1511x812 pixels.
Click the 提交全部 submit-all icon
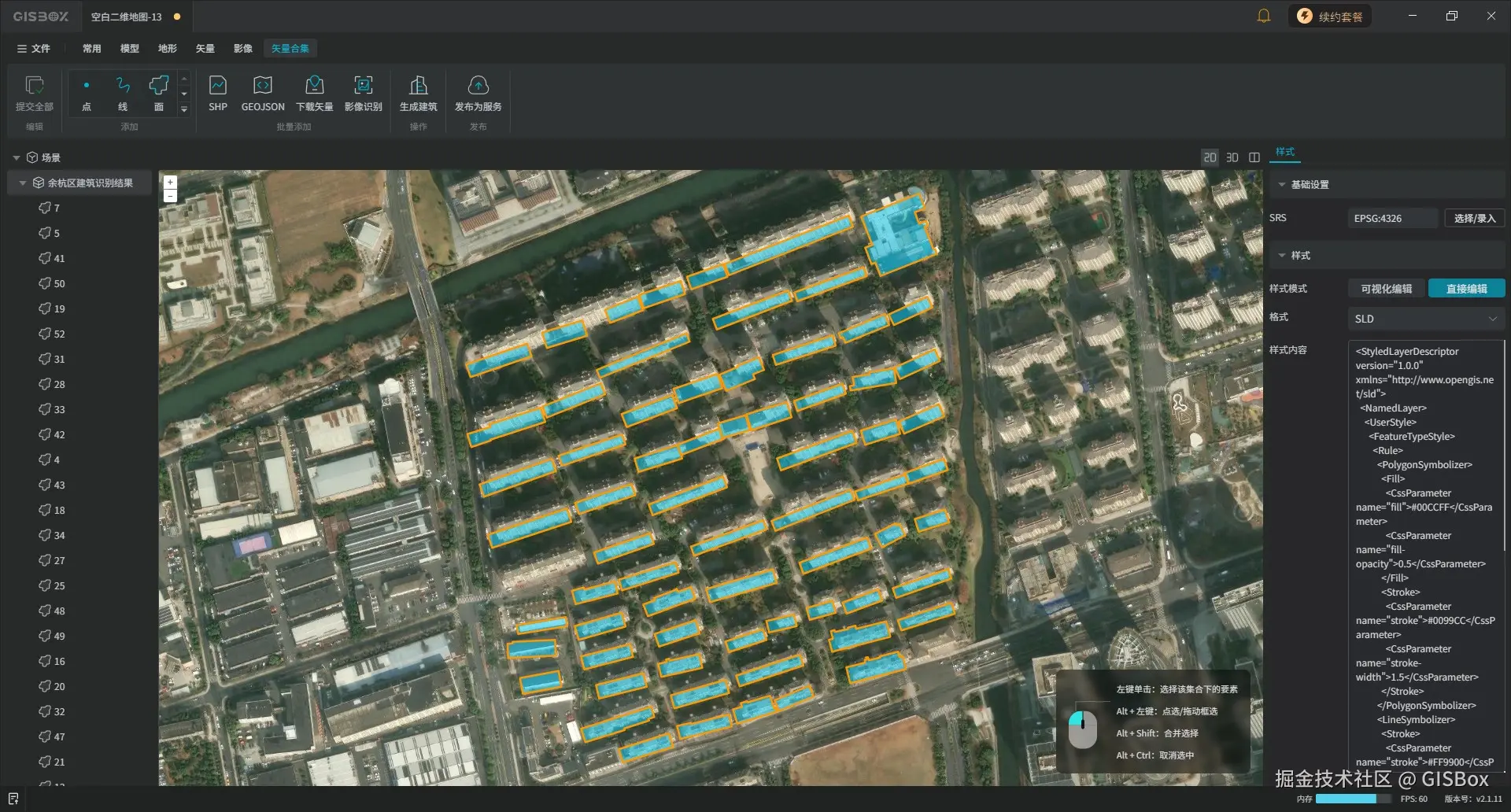point(35,85)
